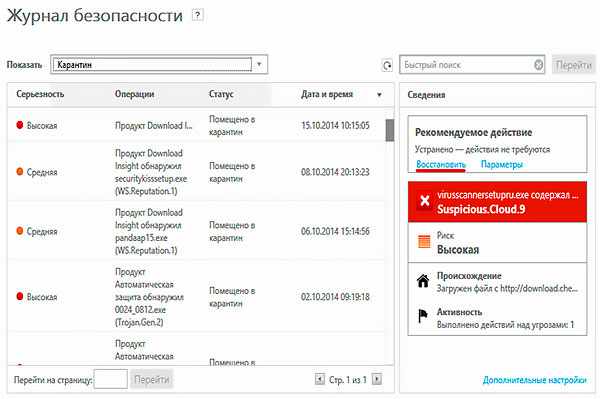Image resolution: width=600 pixels, height=399 pixels.
Task: Select the 08.10.2014 20:13:23 entry
Action: click(x=197, y=172)
